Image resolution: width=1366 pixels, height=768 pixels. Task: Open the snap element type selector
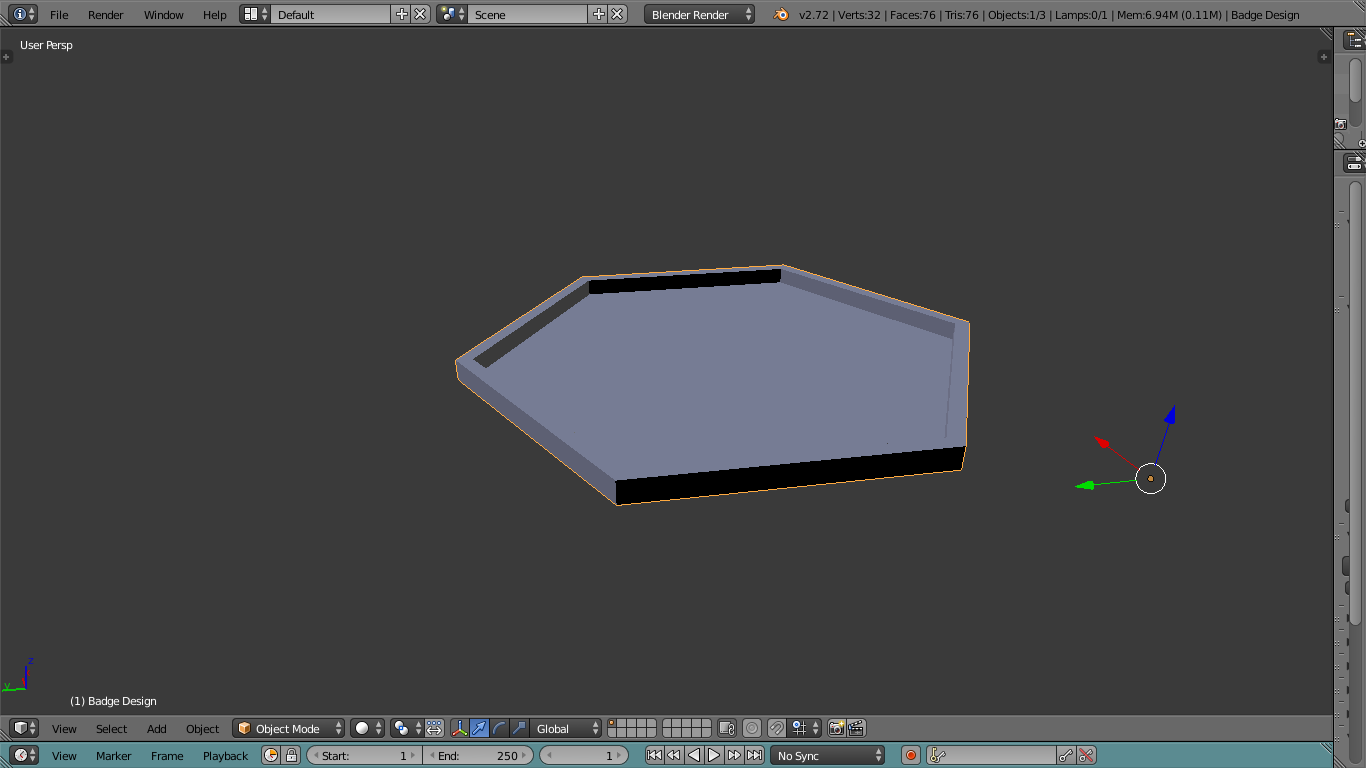pos(805,728)
